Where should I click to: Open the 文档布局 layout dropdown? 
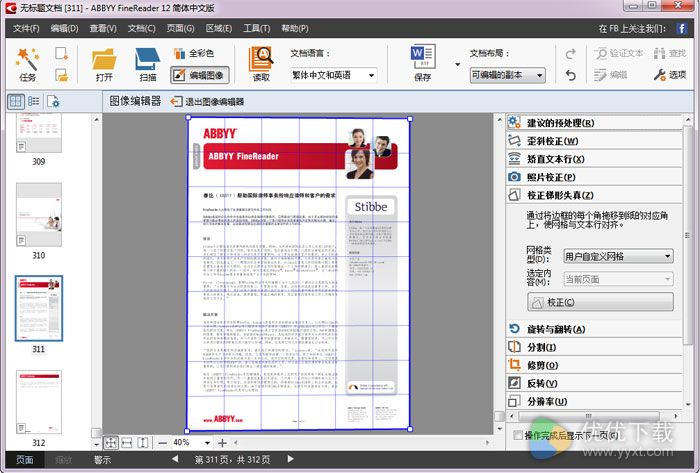coord(508,75)
